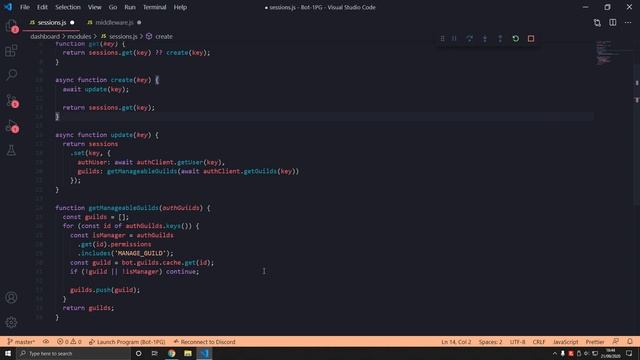This screenshot has width=640, height=360.
Task: Click the debug Step Into button
Action: [485, 38]
